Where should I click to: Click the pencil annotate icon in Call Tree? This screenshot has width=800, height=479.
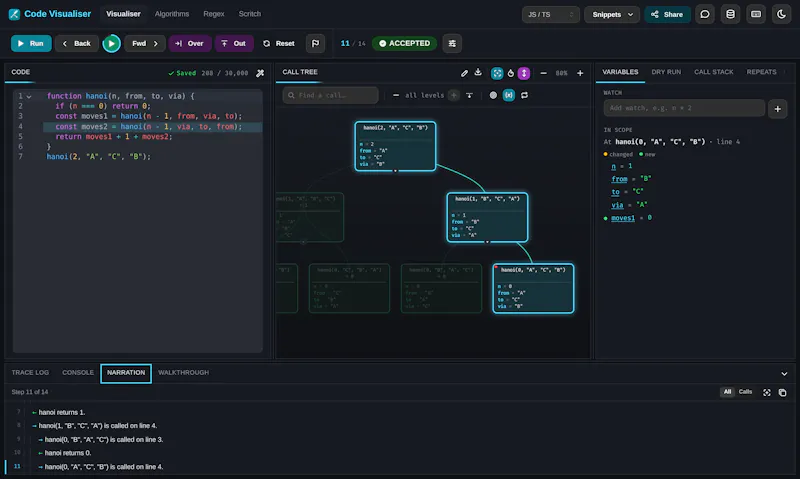click(464, 73)
